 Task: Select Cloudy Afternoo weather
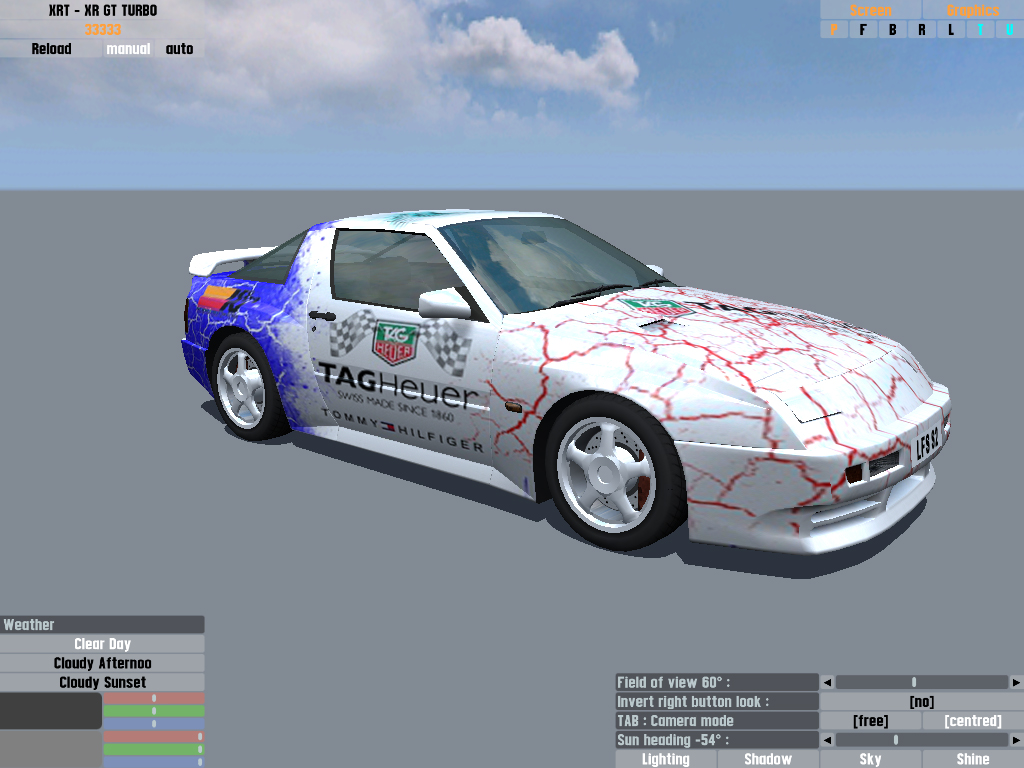pyautogui.click(x=103, y=663)
